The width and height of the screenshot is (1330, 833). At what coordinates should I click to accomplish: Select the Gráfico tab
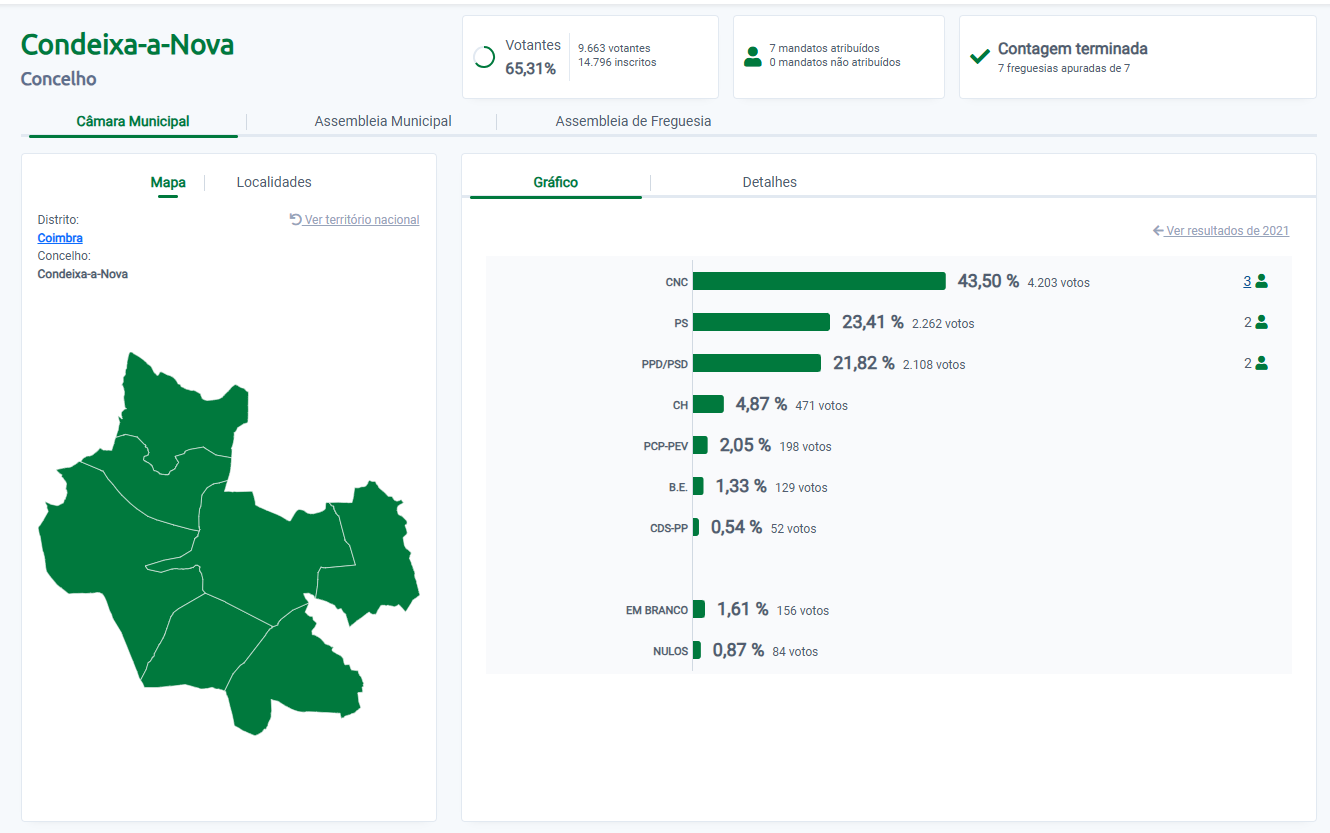pos(555,182)
